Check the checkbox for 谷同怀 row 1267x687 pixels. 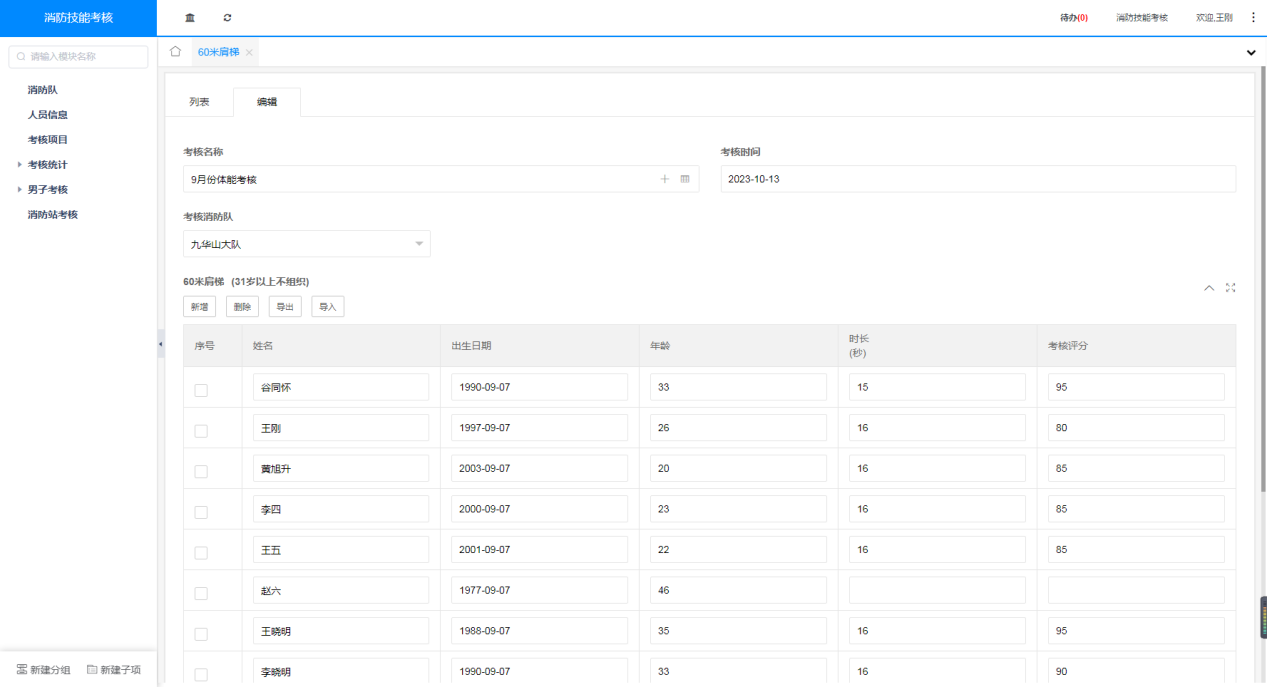201,390
